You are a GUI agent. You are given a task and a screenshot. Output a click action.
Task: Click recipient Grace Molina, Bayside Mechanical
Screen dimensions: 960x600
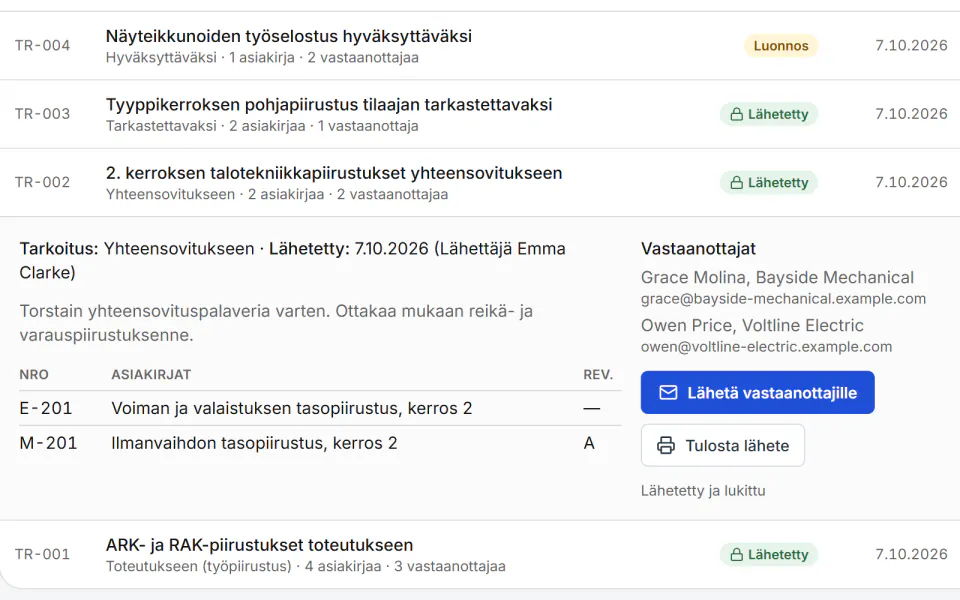777,277
